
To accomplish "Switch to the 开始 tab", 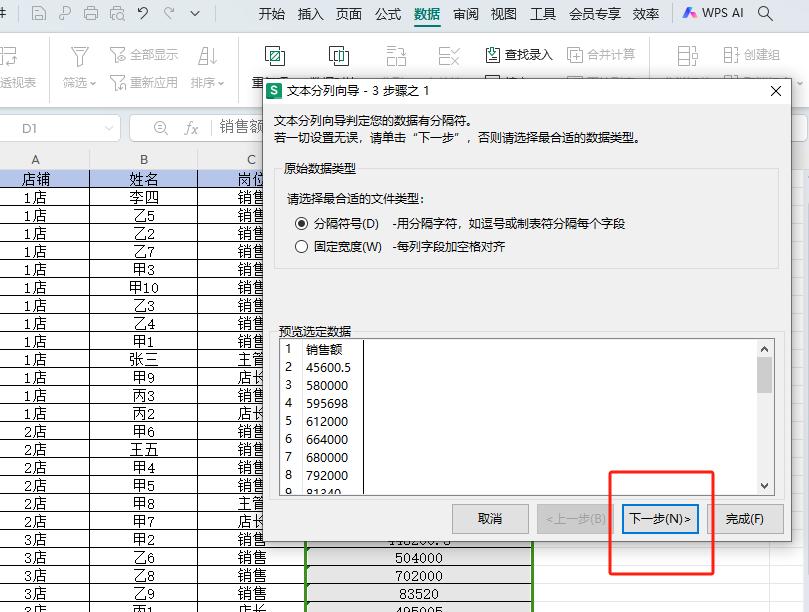I will (271, 13).
